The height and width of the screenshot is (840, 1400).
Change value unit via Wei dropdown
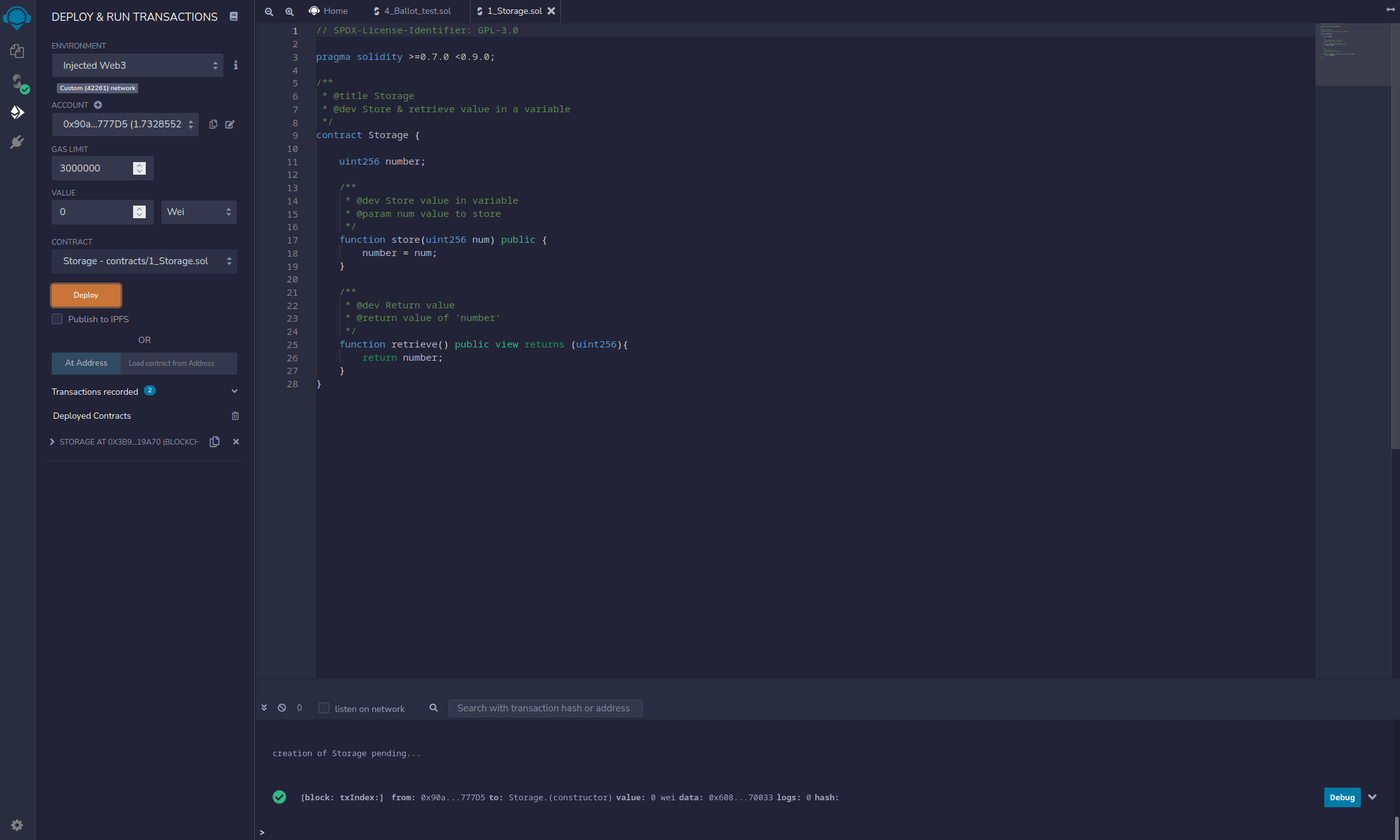[x=198, y=212]
